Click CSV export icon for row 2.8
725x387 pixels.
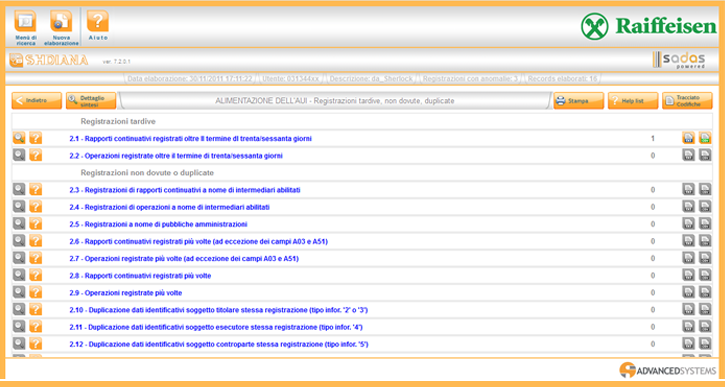[x=705, y=275]
